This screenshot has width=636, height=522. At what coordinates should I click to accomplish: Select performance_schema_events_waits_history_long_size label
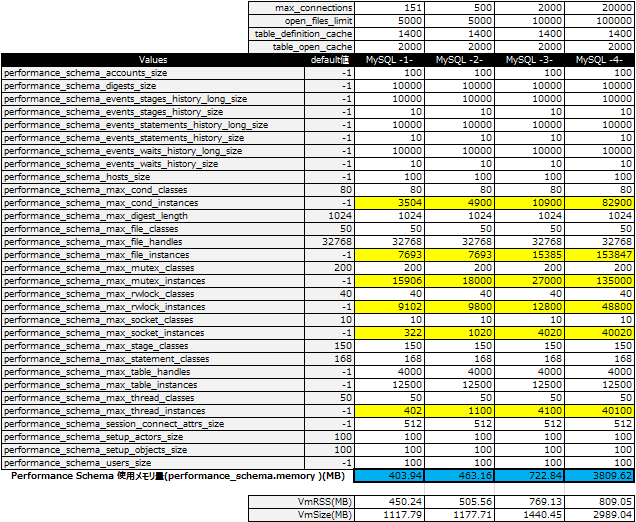pyautogui.click(x=153, y=151)
